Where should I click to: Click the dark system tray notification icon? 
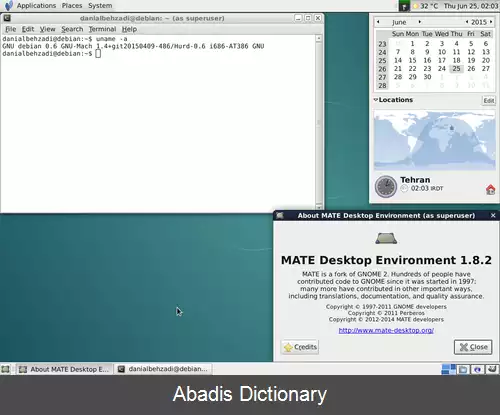(404, 6)
